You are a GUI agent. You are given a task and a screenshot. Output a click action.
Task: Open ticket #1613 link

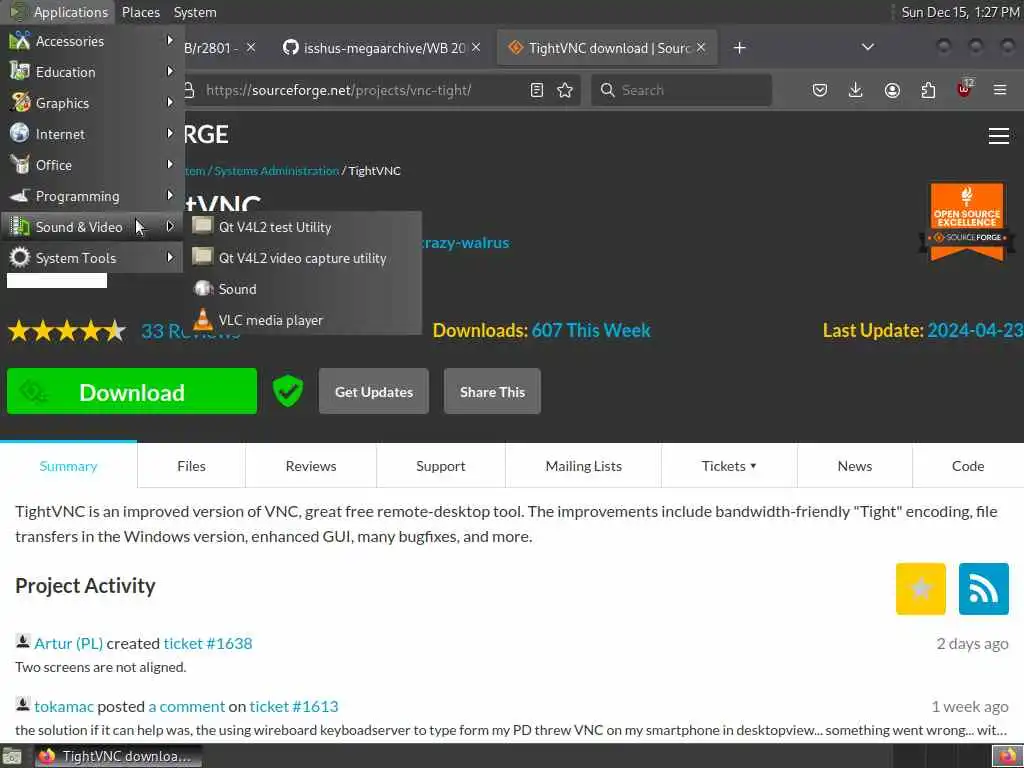tap(294, 706)
